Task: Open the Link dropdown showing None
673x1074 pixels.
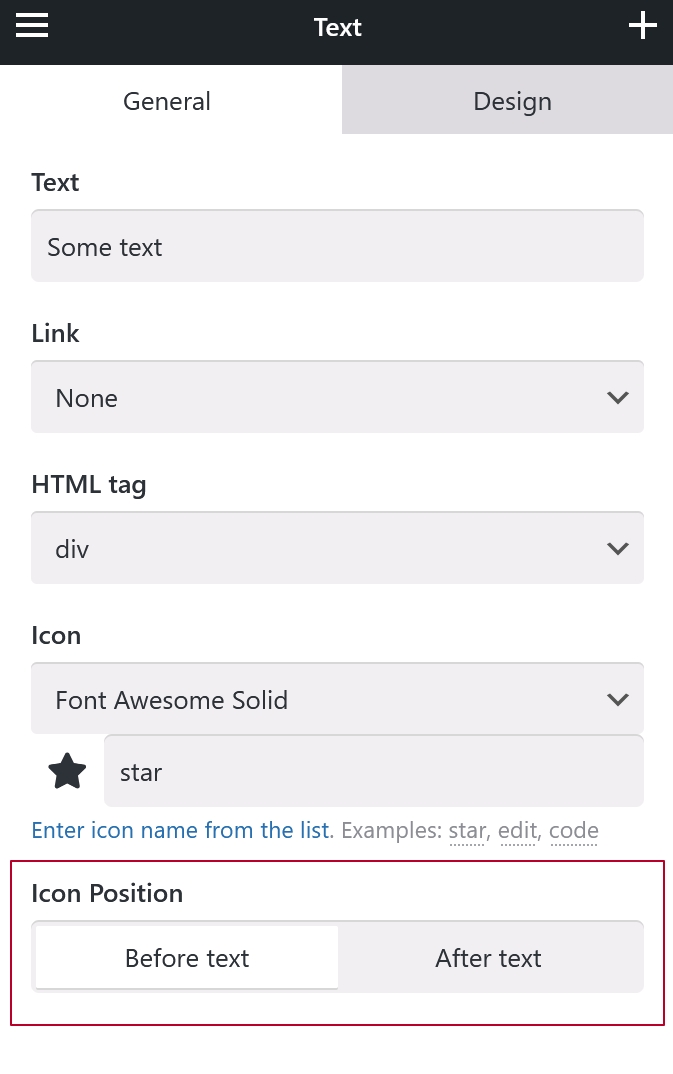Action: 337,398
